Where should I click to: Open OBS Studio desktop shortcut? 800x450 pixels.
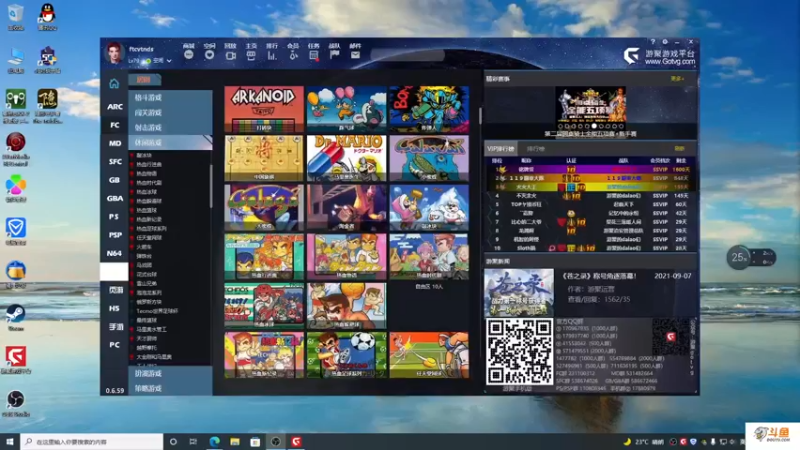pos(16,403)
